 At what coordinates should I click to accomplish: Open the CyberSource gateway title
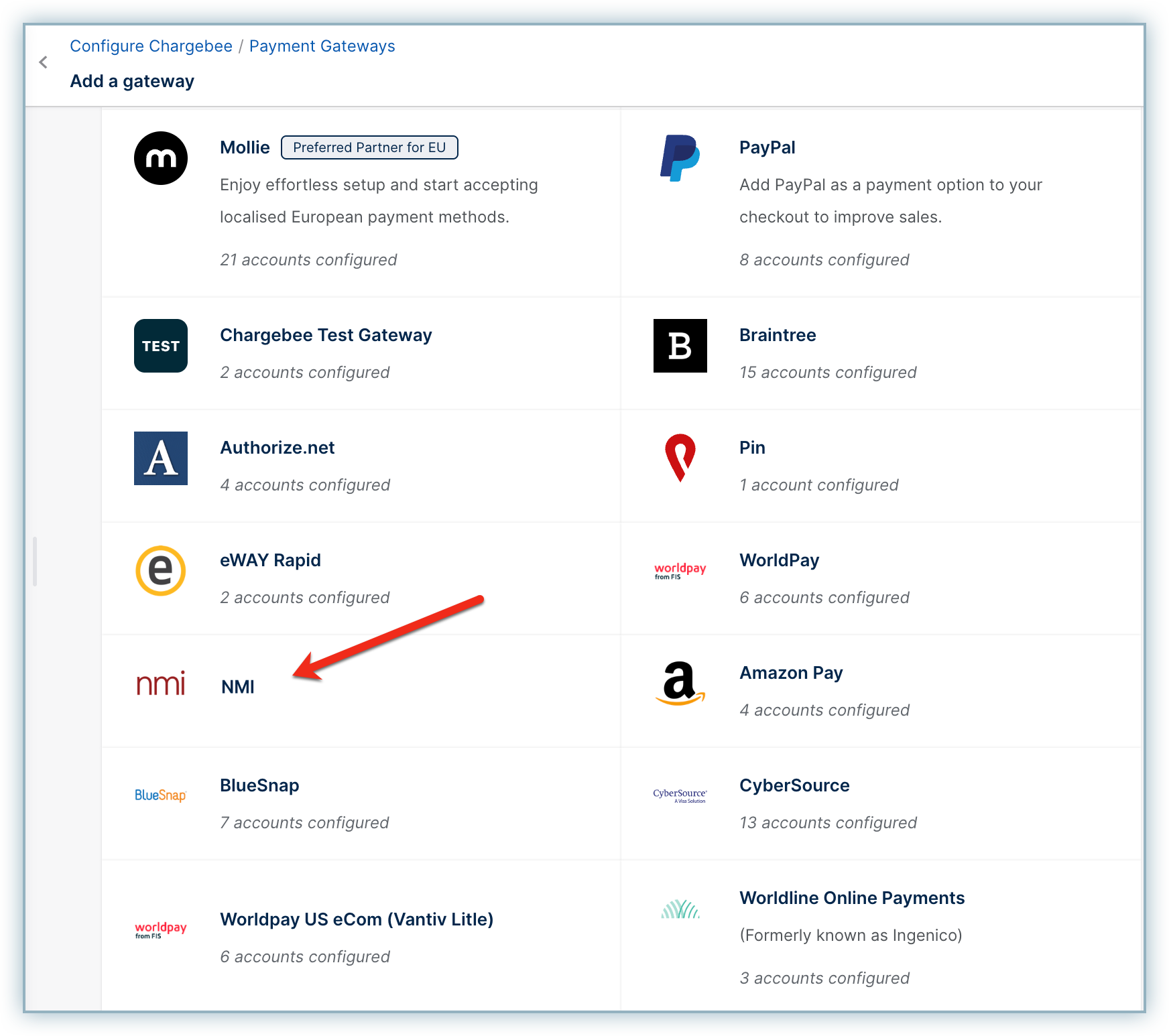[x=794, y=785]
